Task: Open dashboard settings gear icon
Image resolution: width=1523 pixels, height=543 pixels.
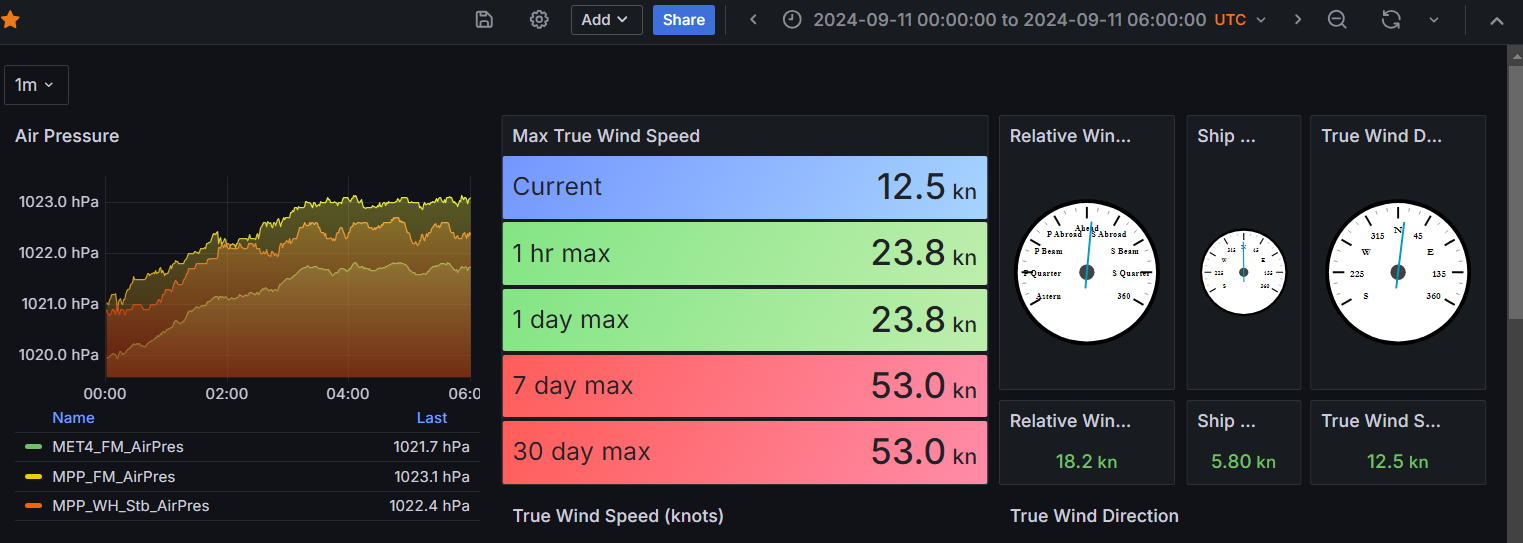Action: [x=539, y=19]
